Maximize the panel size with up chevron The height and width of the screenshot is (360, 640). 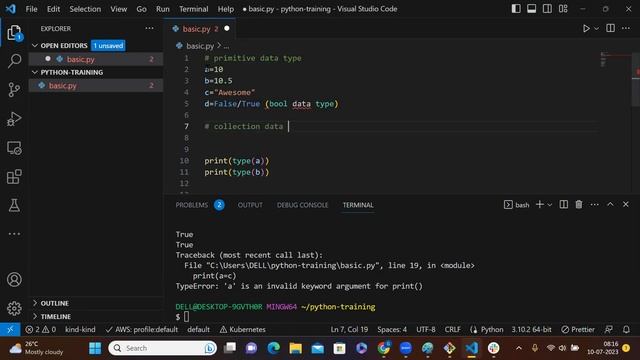pos(610,204)
